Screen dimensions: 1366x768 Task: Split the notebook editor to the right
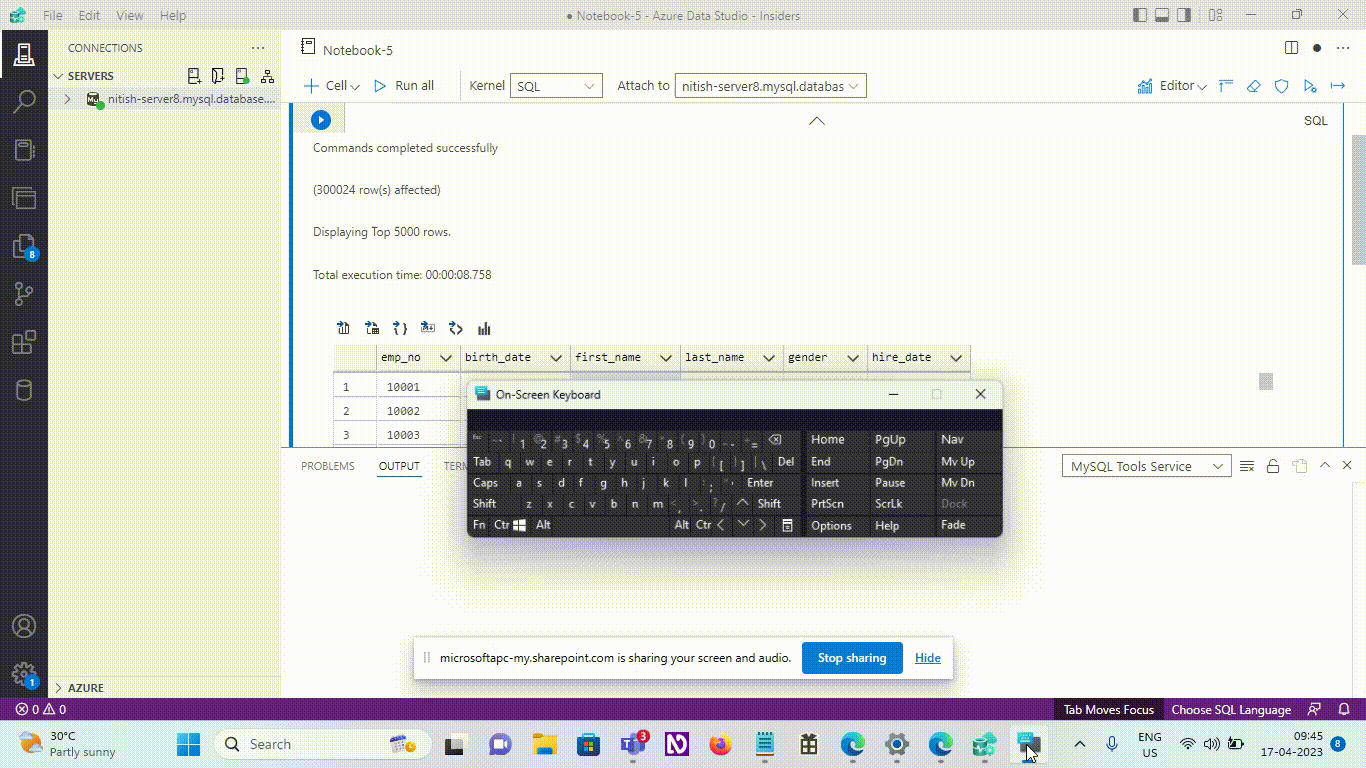point(1291,48)
